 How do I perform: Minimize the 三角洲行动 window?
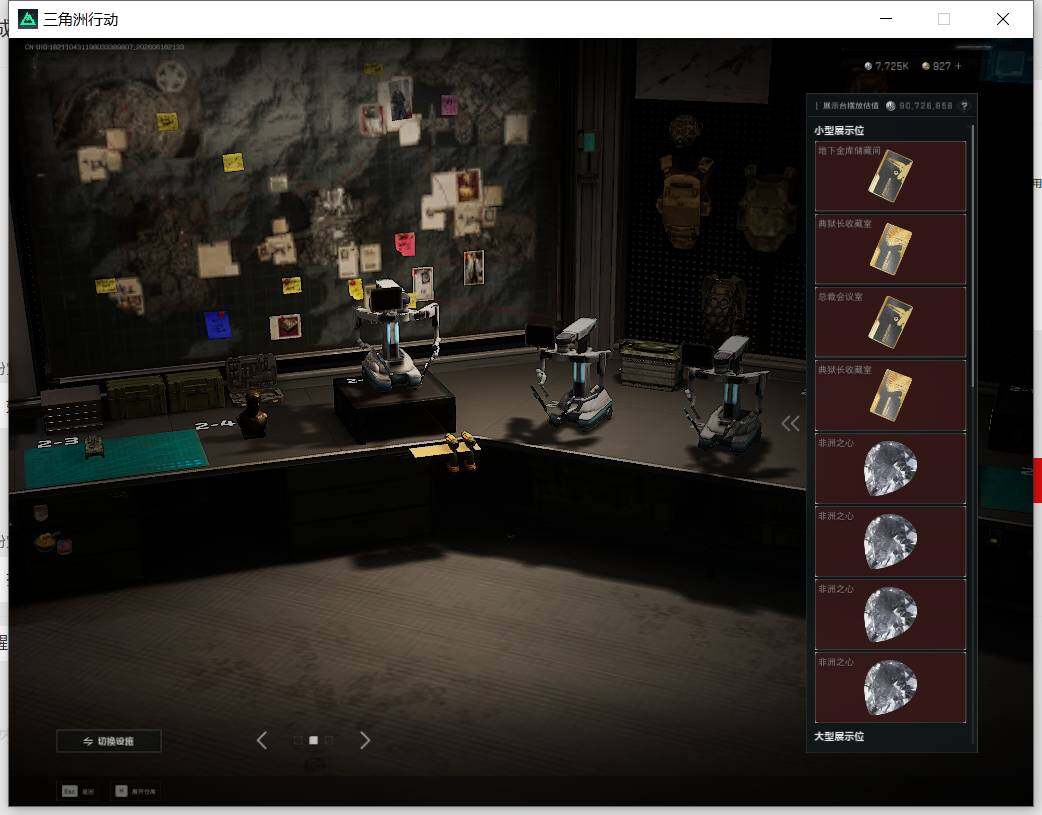pyautogui.click(x=886, y=19)
